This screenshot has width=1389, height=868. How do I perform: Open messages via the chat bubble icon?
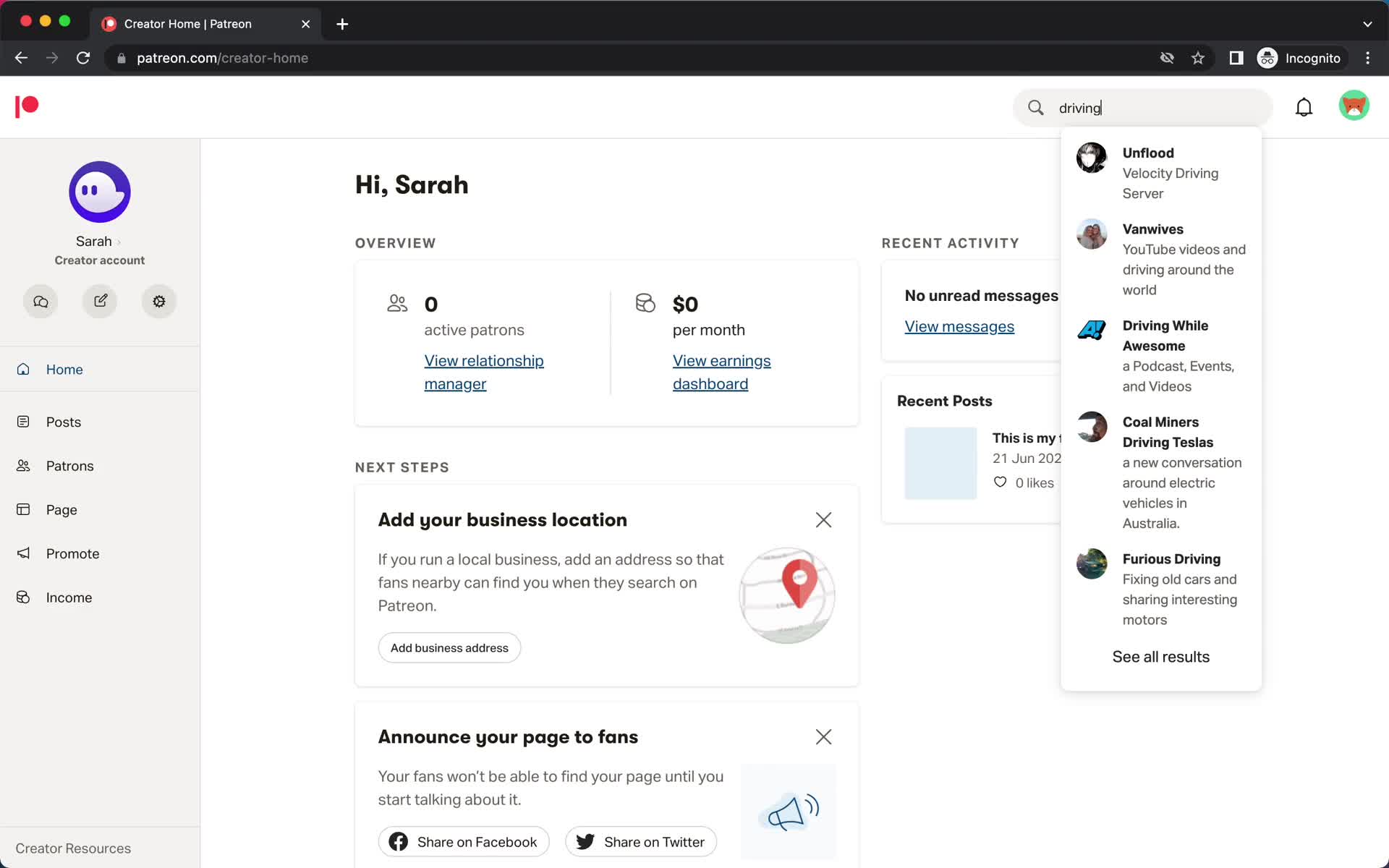click(41, 301)
